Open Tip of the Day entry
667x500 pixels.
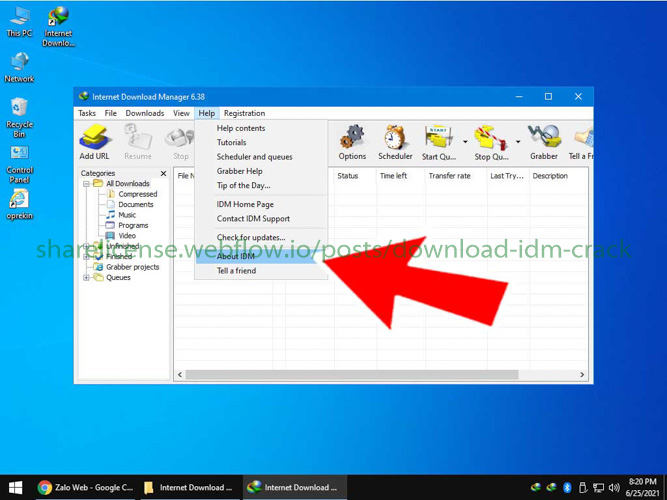pyautogui.click(x=261, y=186)
